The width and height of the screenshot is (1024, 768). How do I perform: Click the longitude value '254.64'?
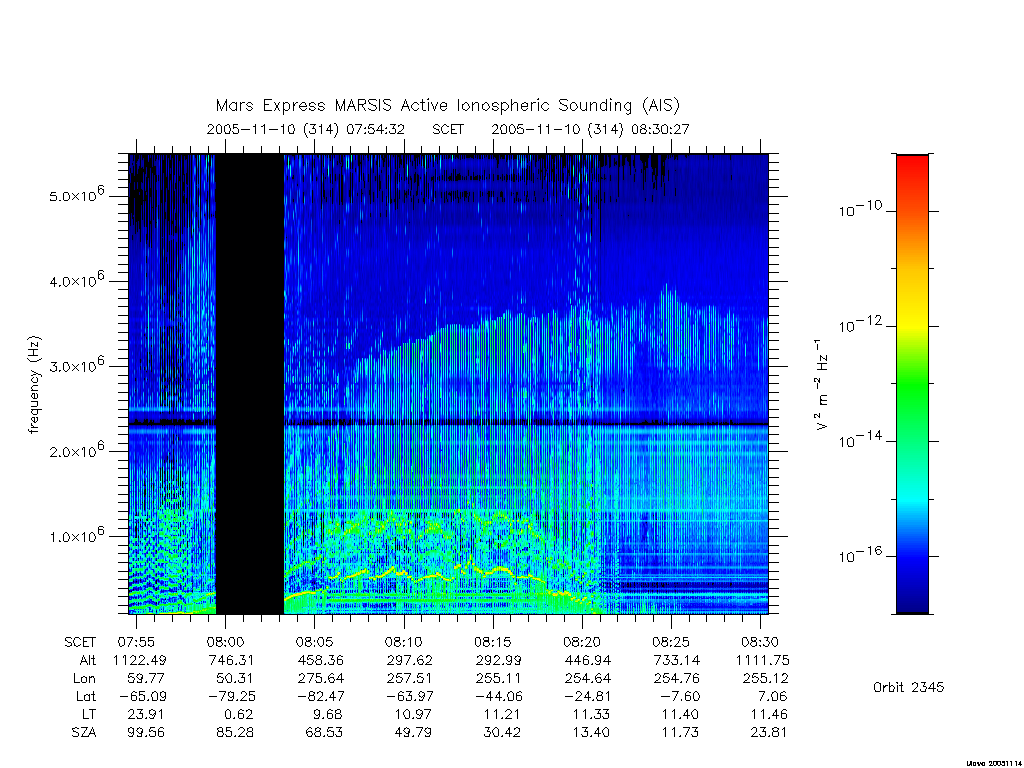pos(588,679)
